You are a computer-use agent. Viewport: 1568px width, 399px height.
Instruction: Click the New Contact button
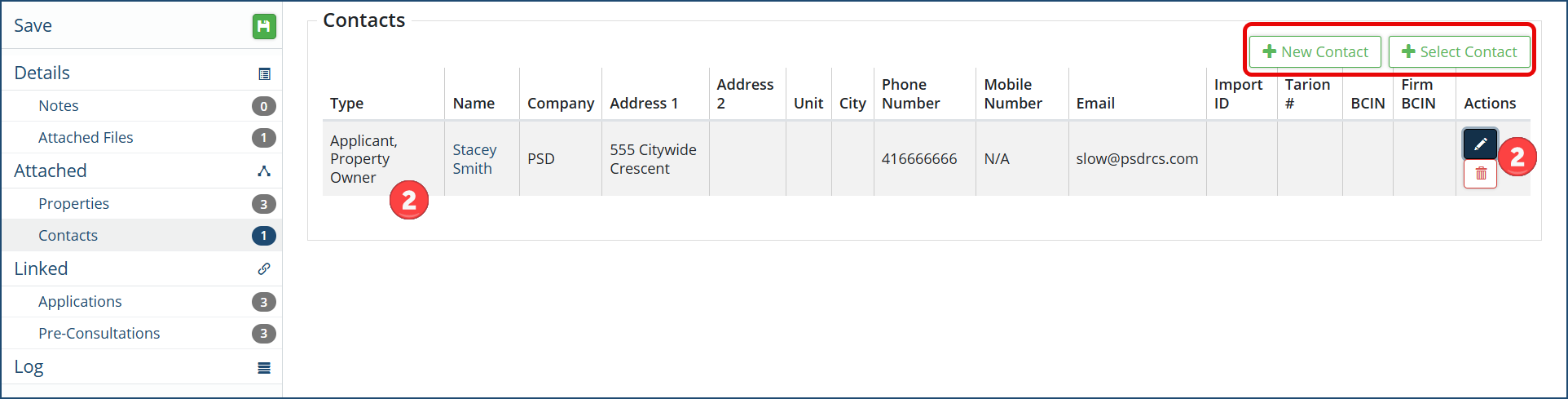coord(1315,52)
